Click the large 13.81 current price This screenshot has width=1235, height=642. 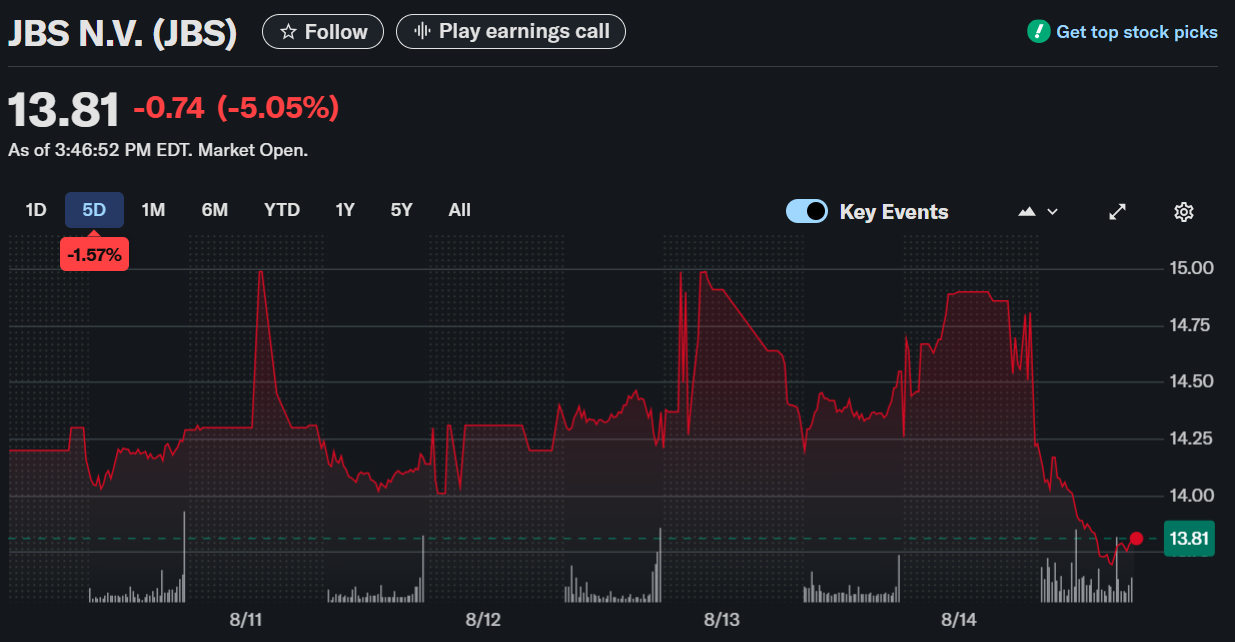(x=64, y=109)
